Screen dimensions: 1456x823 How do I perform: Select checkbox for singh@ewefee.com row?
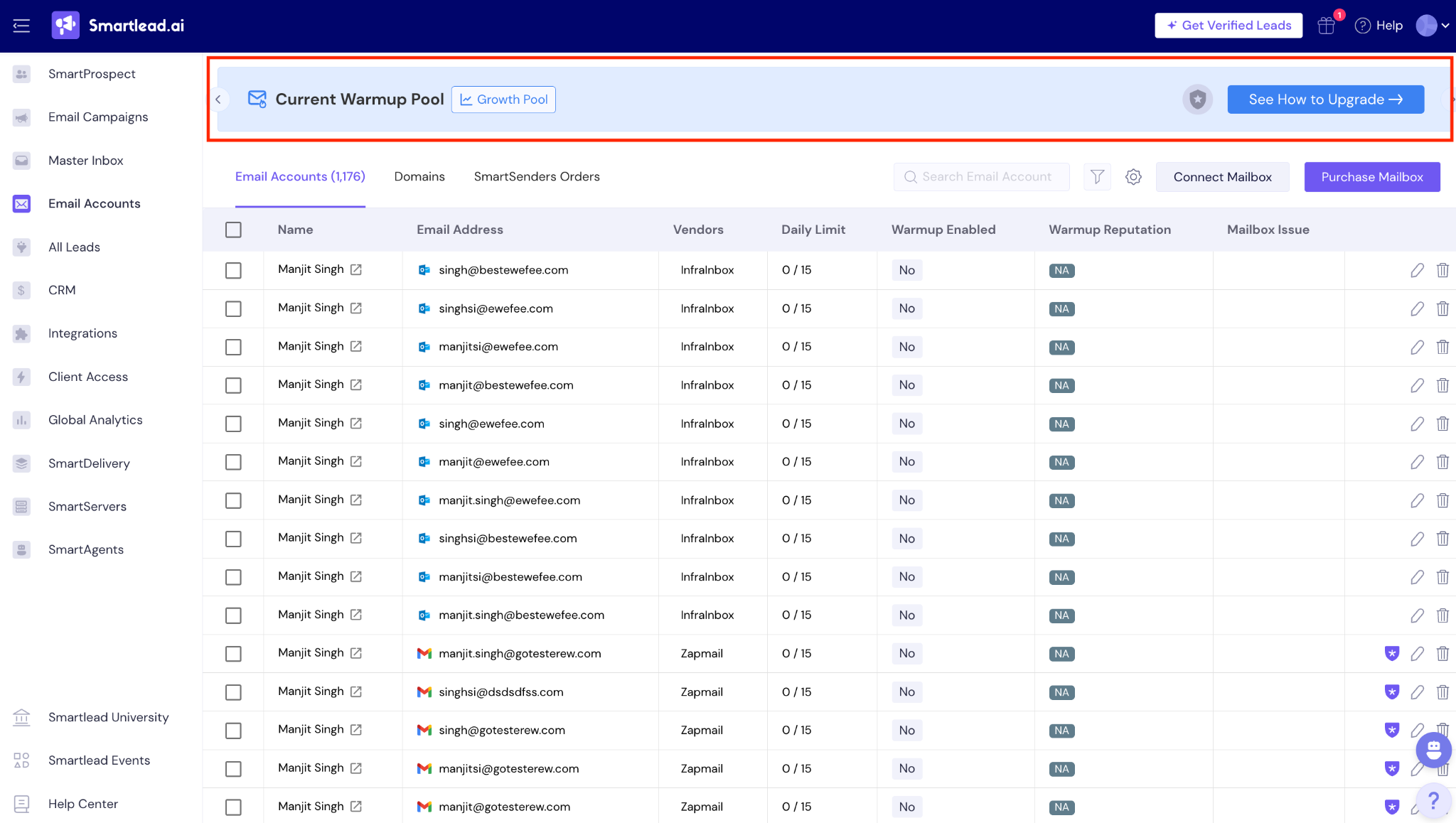tap(233, 424)
